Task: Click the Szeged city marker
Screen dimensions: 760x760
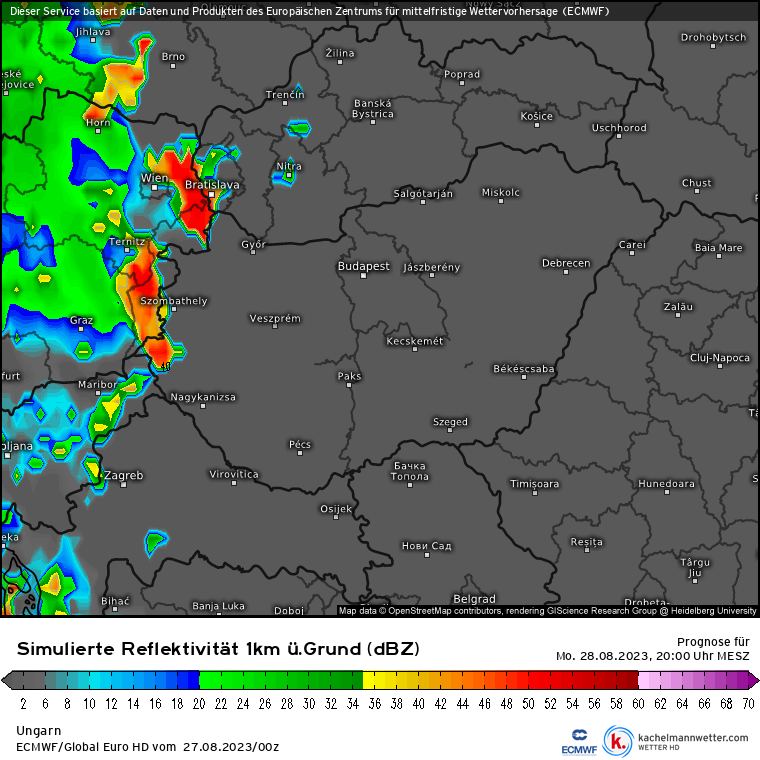Action: (x=450, y=432)
